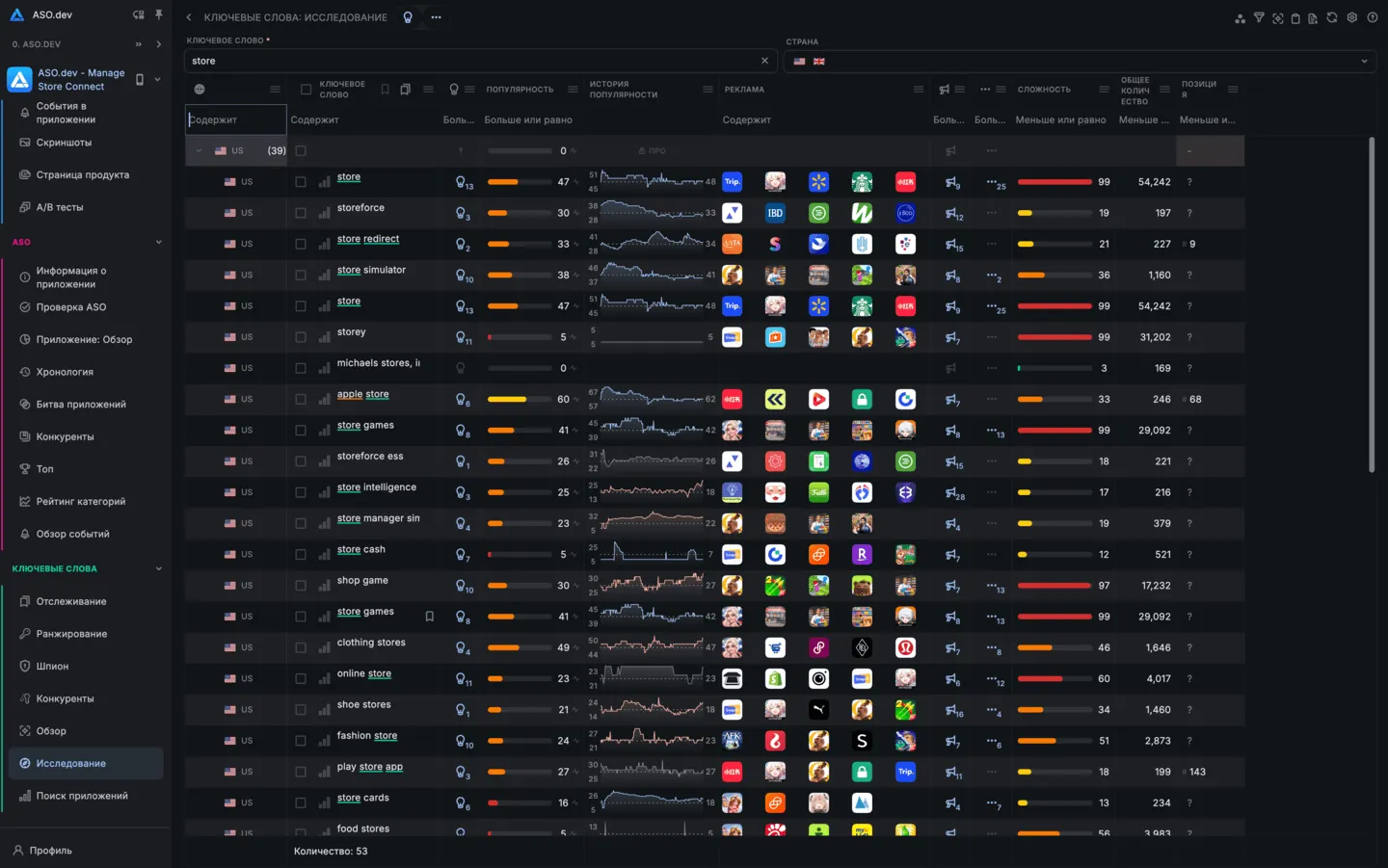Go to Конкуренты under Ключевые слова
The width and height of the screenshot is (1388, 868).
click(65, 698)
